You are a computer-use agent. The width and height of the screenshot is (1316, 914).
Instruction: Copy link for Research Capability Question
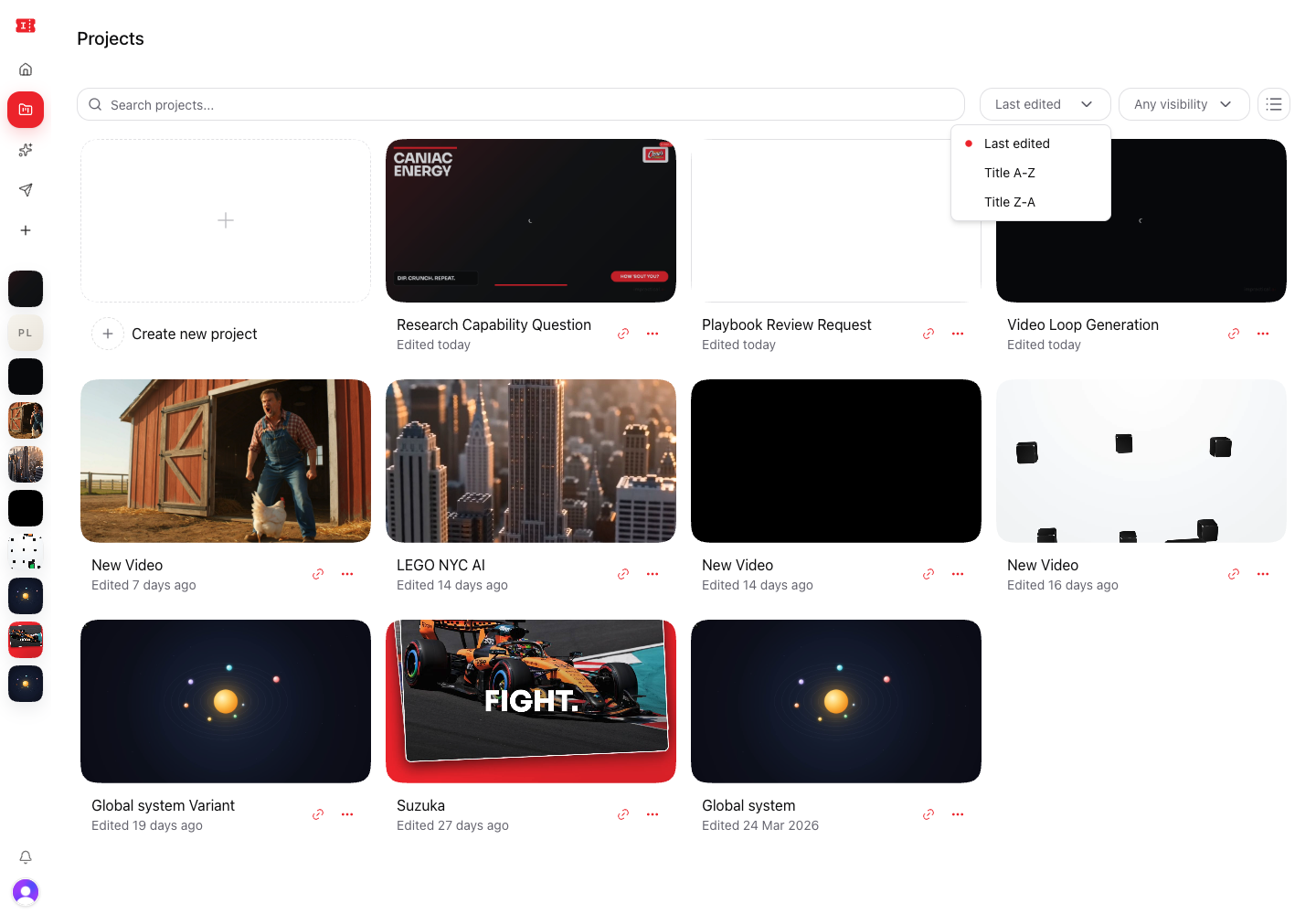(x=623, y=334)
